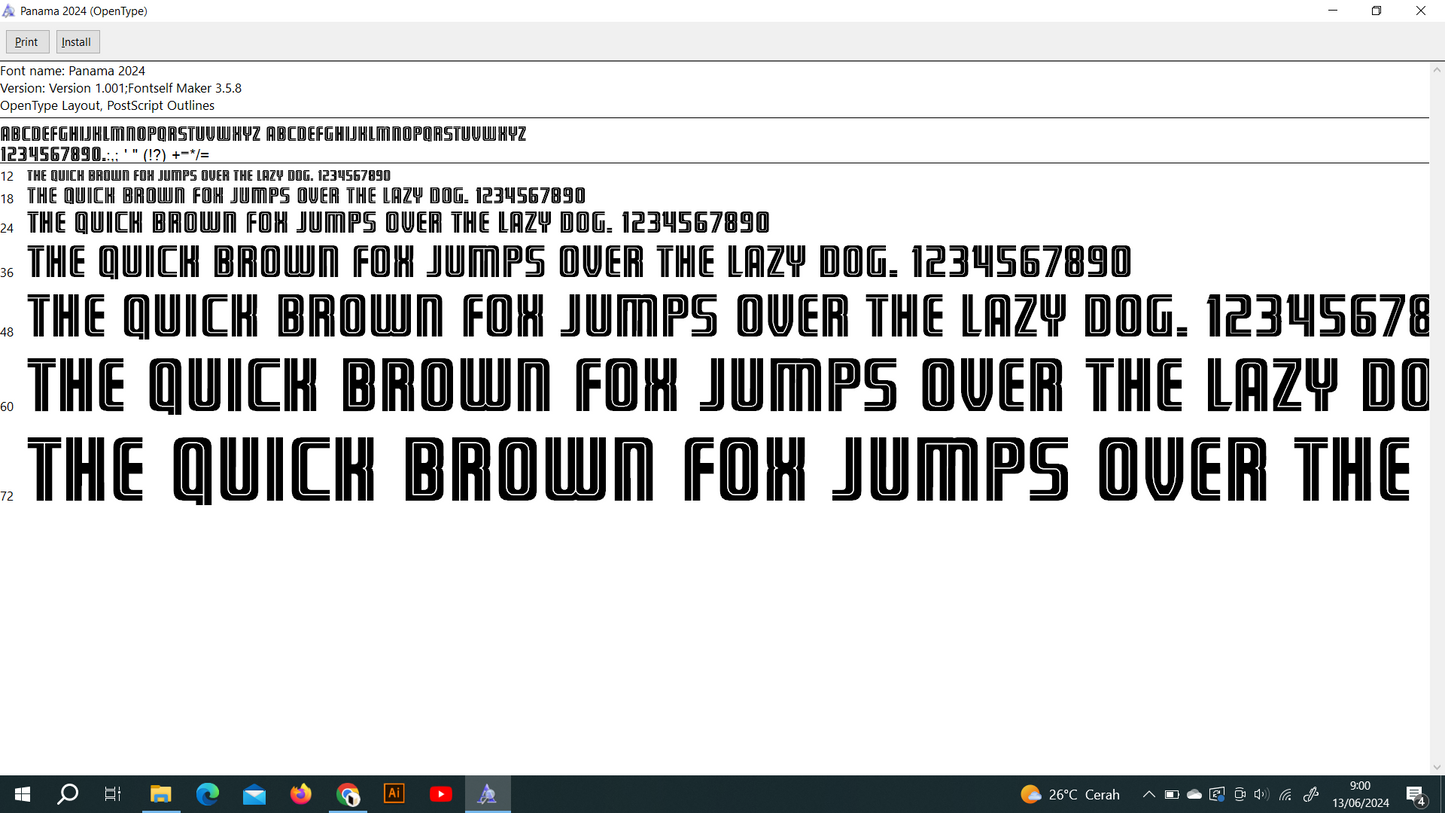Open Task View on the taskbar
The width and height of the screenshot is (1445, 813).
[x=113, y=794]
